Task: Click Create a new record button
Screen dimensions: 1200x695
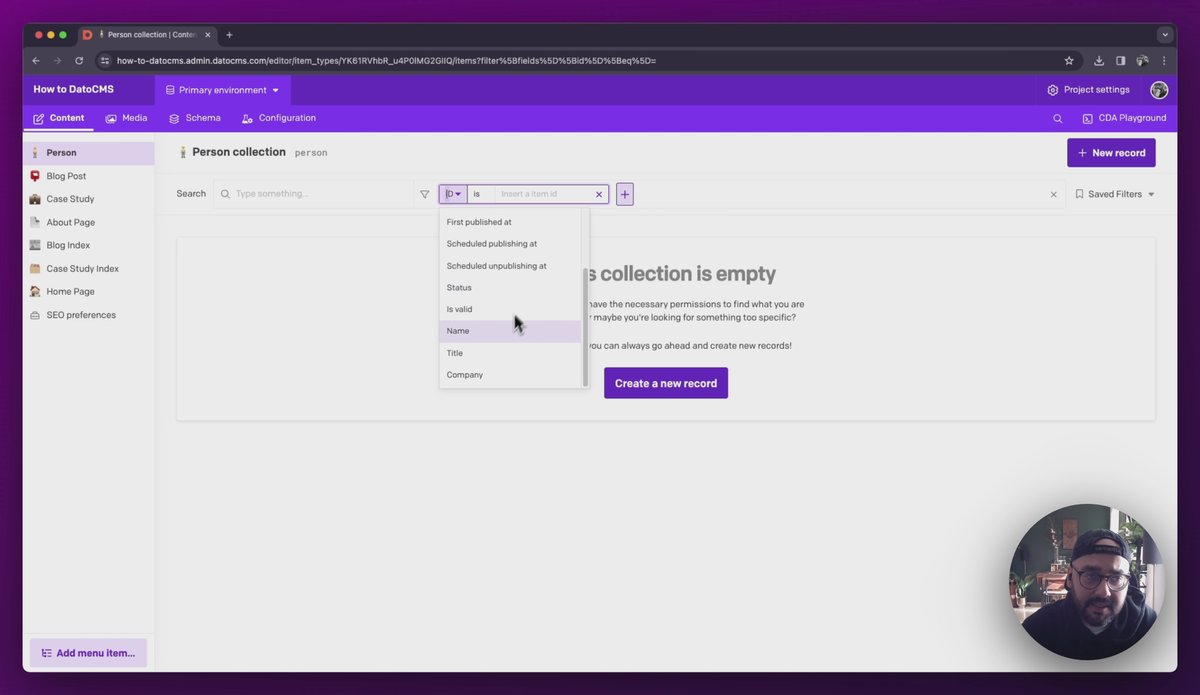Action: tap(665, 383)
